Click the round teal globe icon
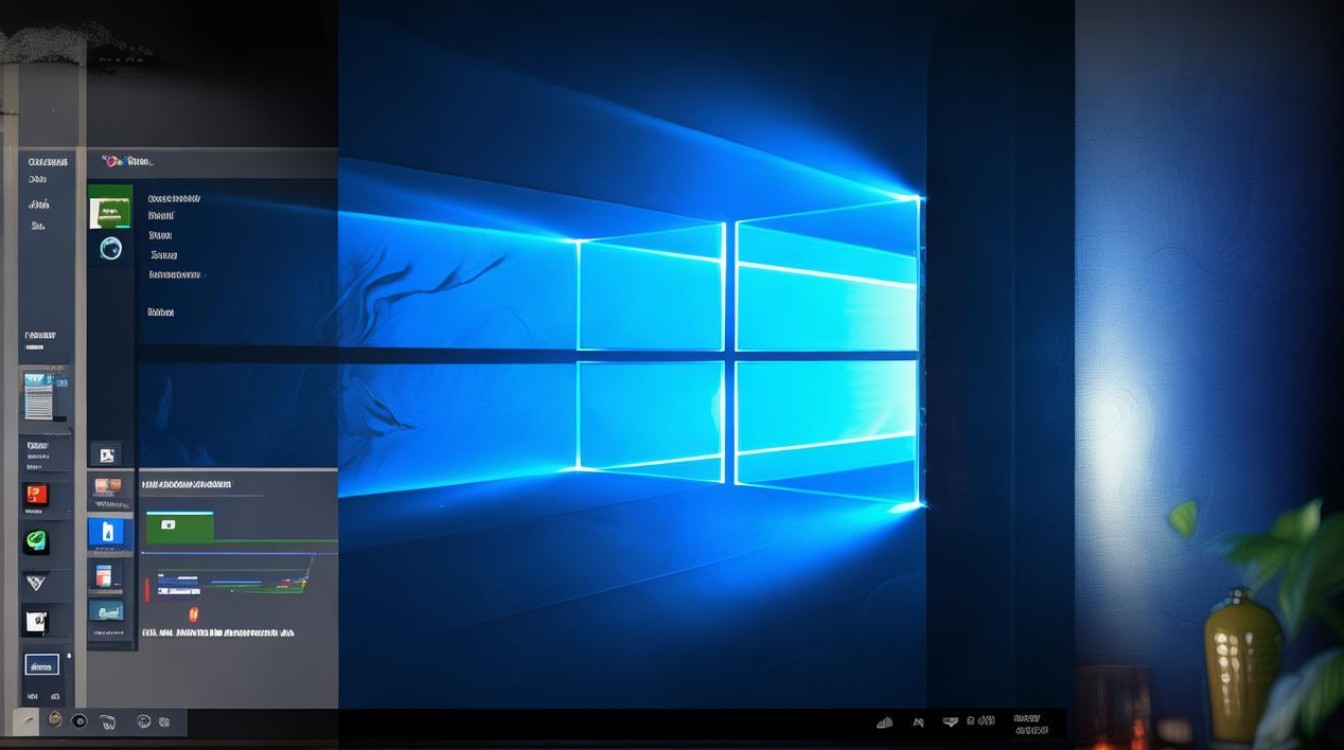The height and width of the screenshot is (750, 1344). point(110,248)
